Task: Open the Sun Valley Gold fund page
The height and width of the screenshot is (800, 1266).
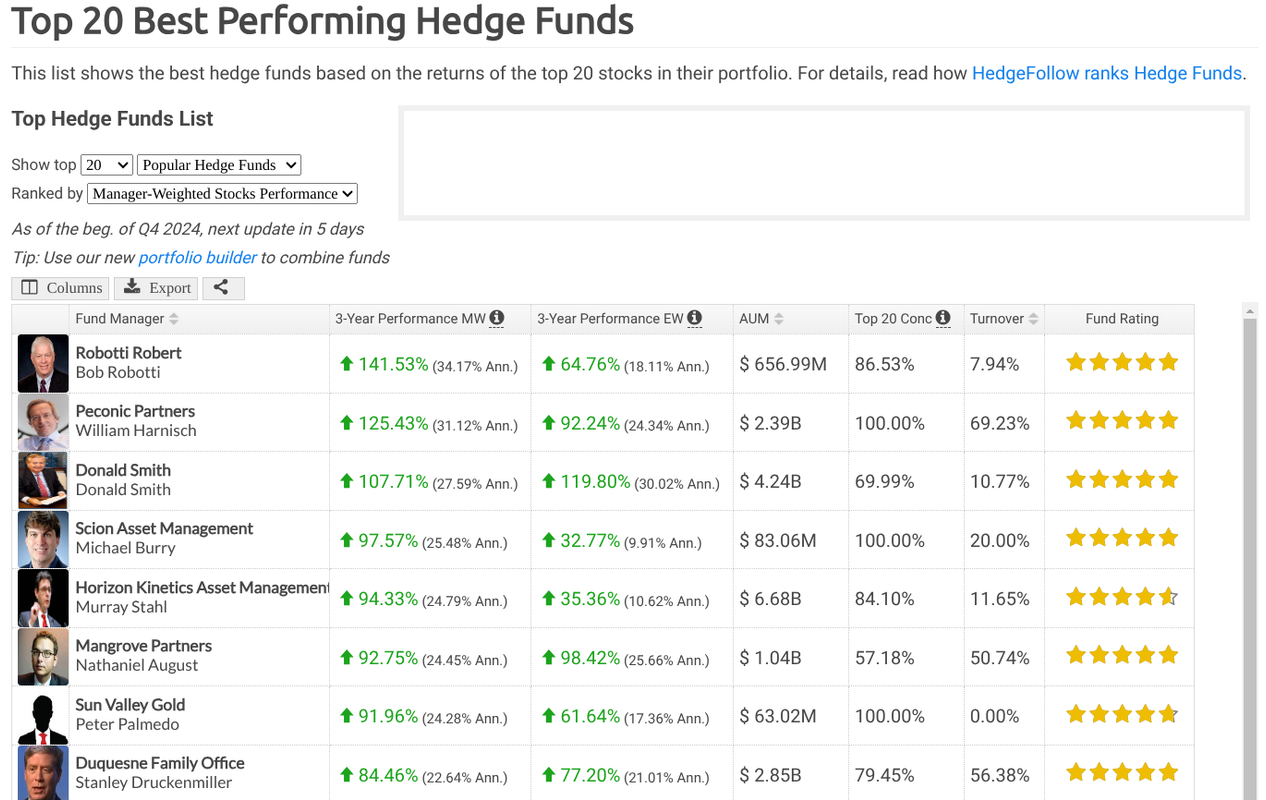Action: (130, 704)
